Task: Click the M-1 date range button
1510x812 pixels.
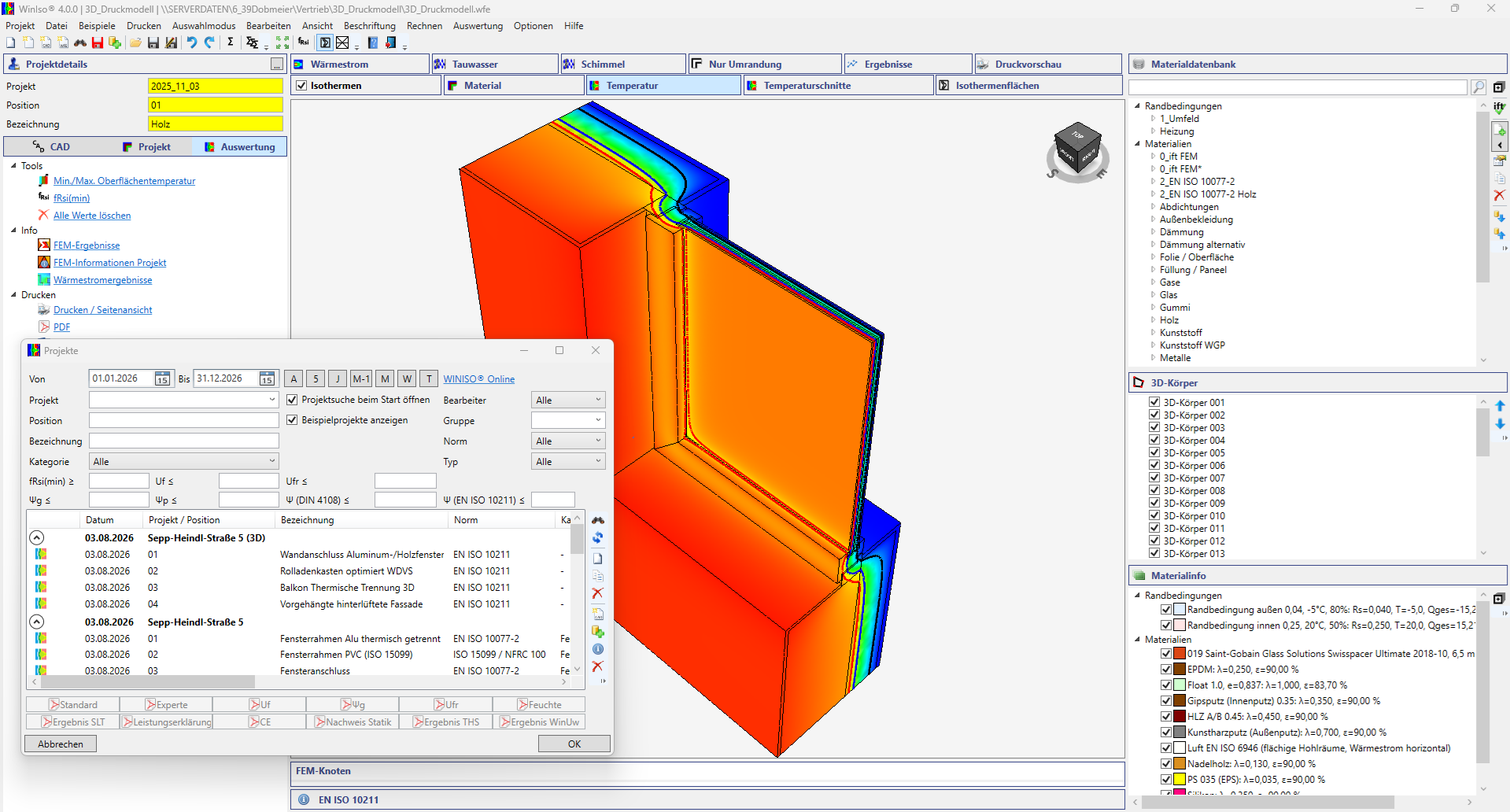Action: click(361, 378)
